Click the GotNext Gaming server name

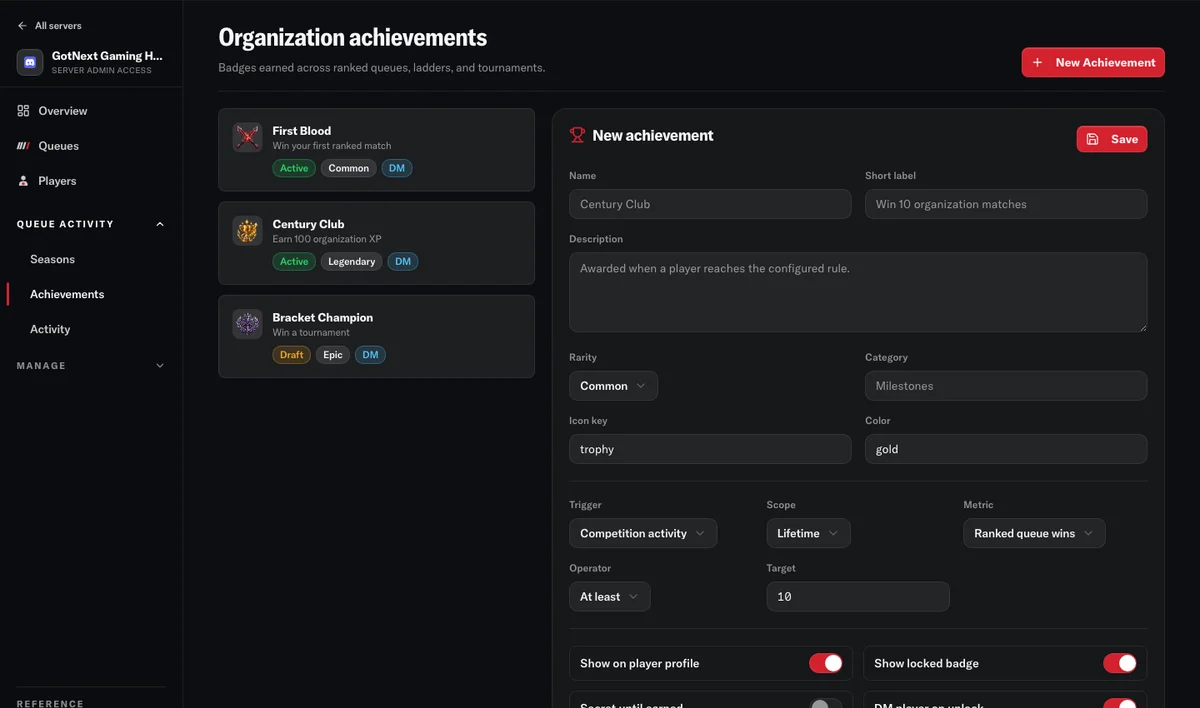(x=107, y=56)
